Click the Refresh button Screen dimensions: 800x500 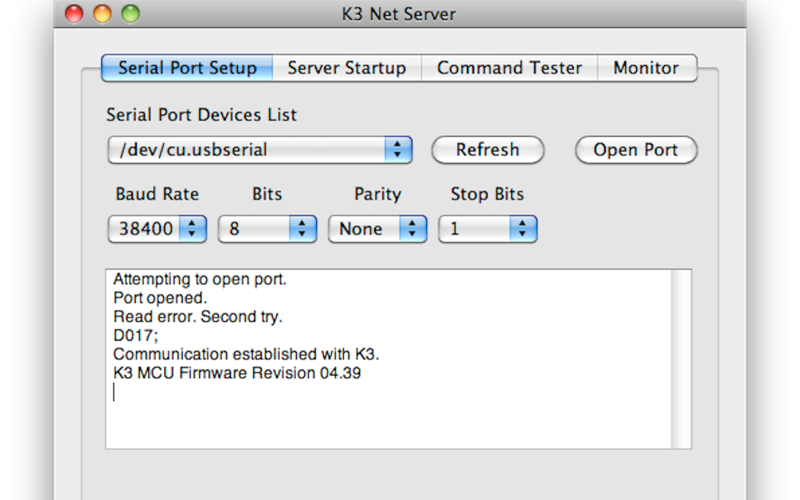pos(487,150)
